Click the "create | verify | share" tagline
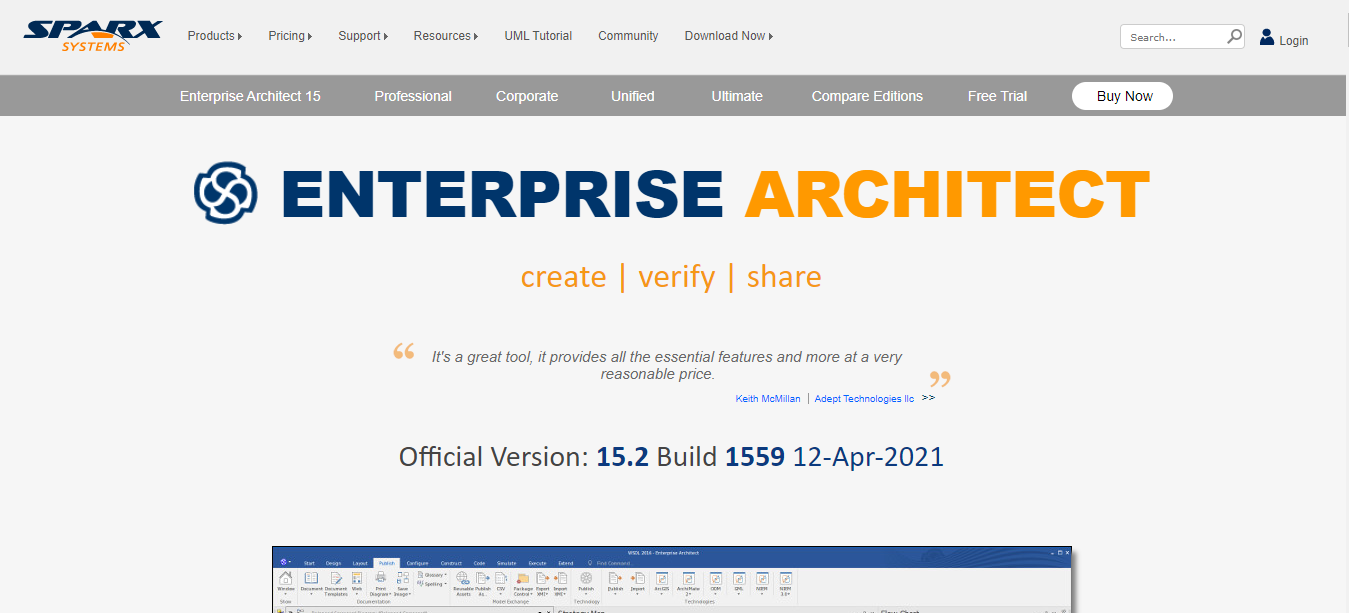This screenshot has width=1349, height=613. tap(671, 276)
